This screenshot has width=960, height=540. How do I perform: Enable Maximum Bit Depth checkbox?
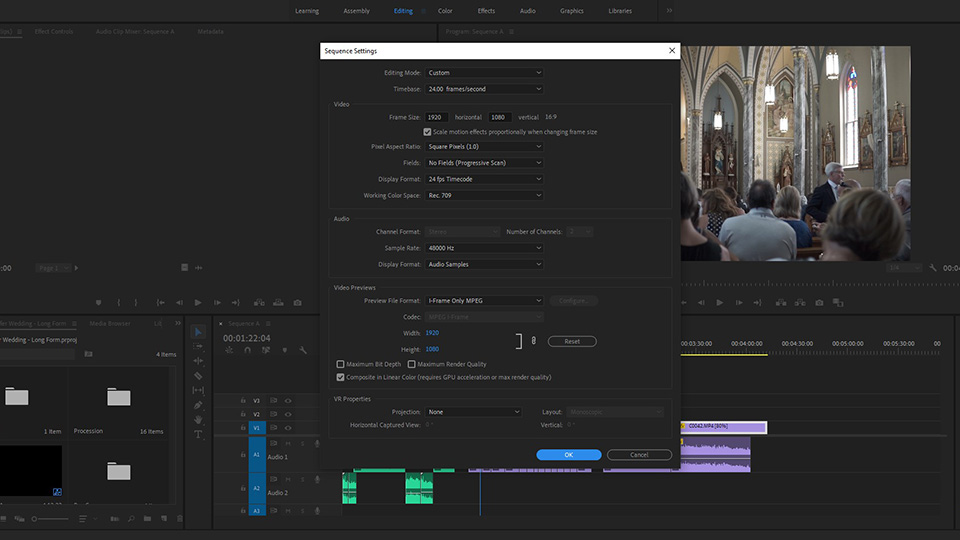[x=341, y=364]
